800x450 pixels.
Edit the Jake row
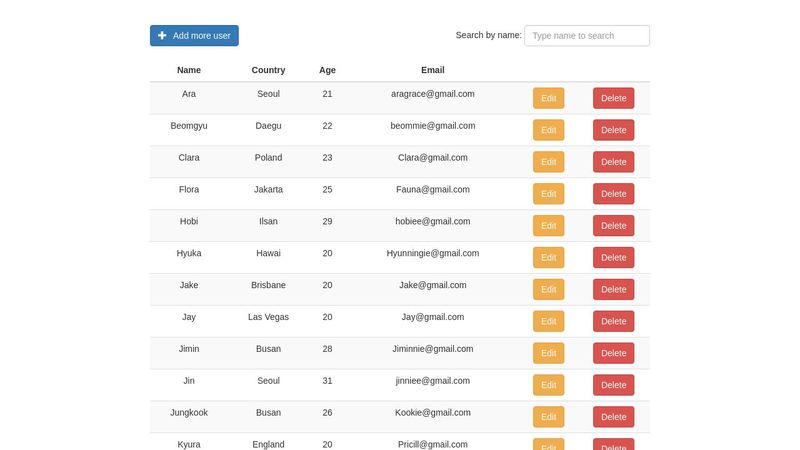[548, 290]
